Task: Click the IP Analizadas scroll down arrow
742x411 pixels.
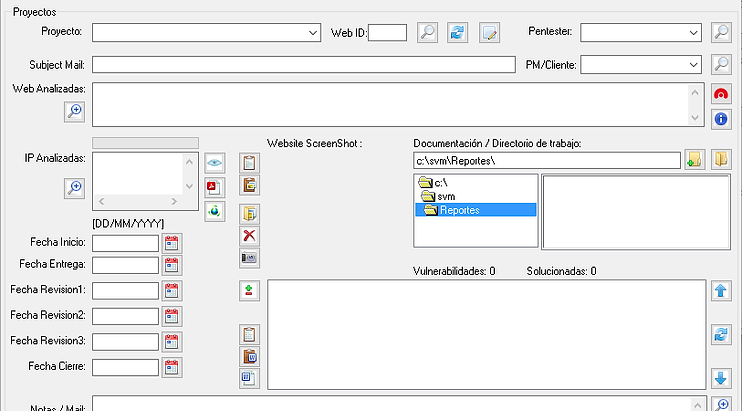Action: 189,186
